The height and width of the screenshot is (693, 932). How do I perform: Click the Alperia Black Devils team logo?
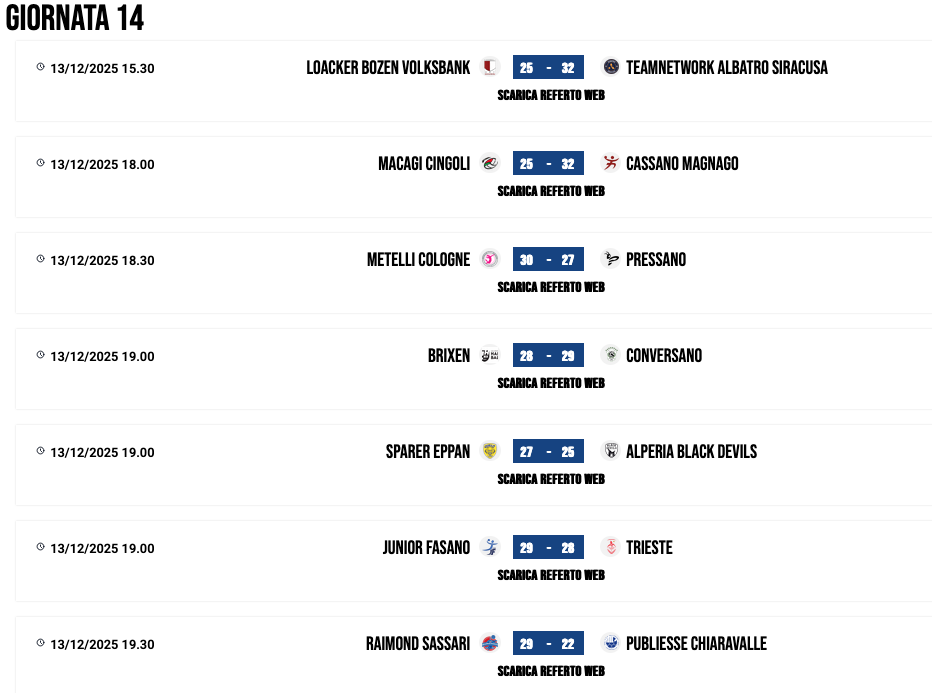click(610, 451)
